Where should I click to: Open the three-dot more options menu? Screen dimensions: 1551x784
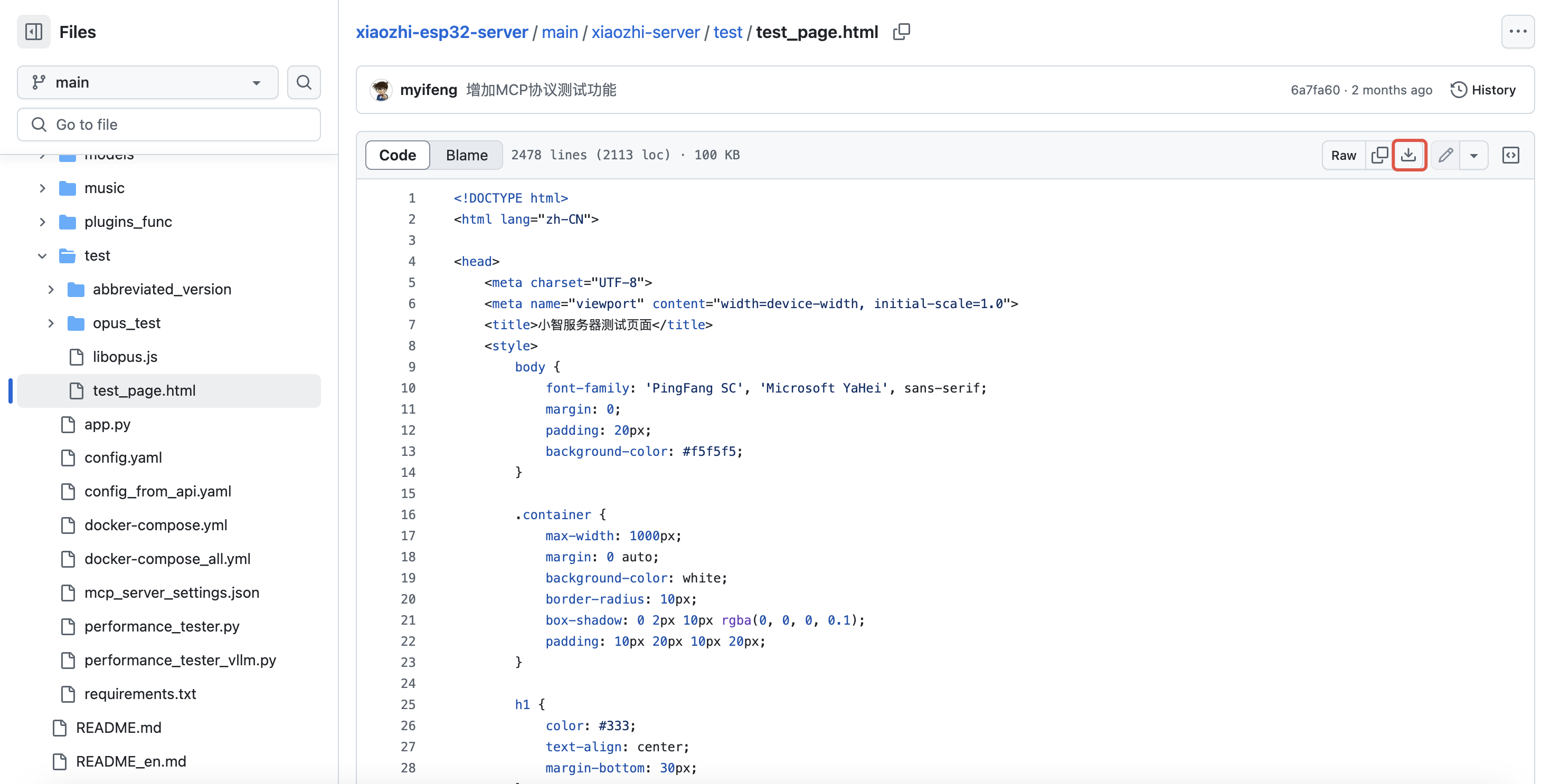[x=1517, y=32]
